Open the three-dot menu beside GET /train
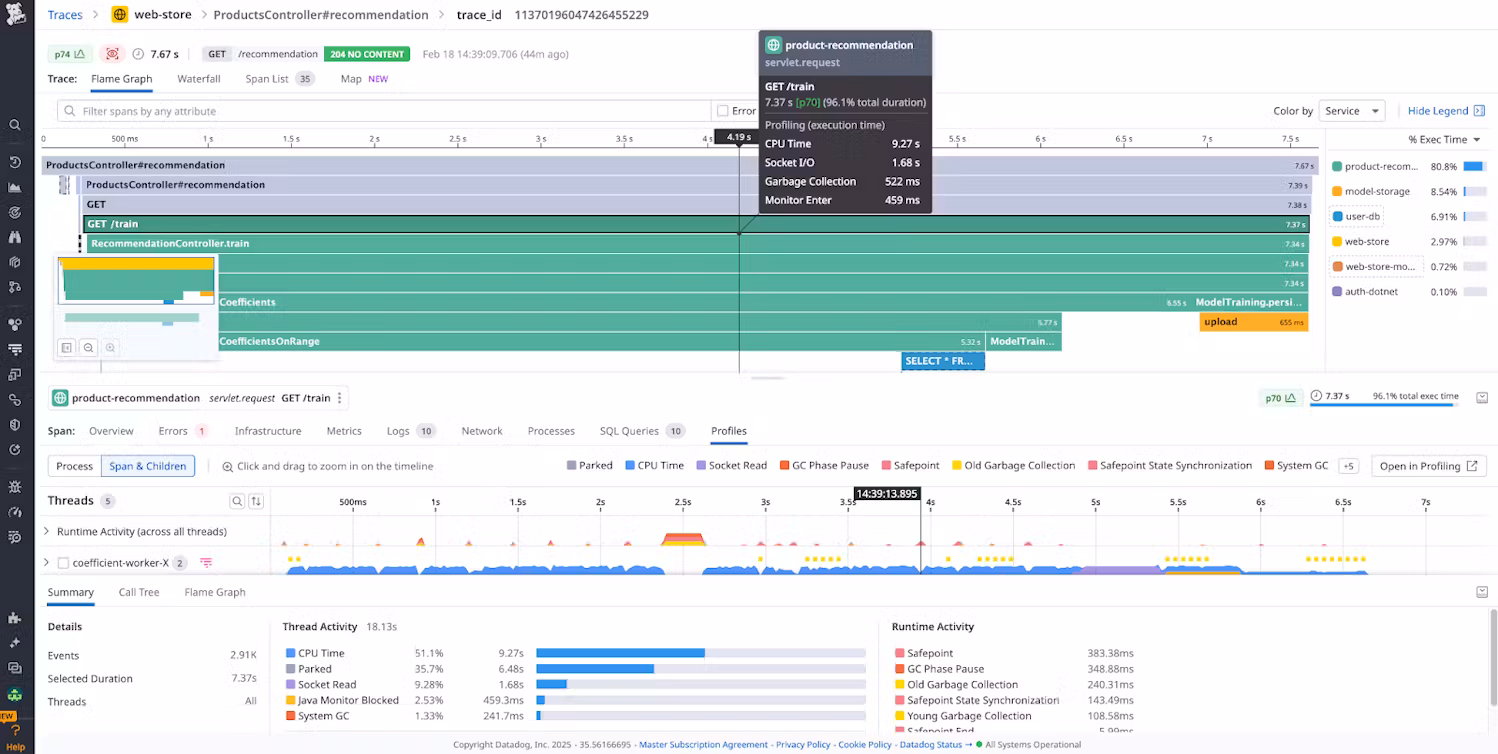This screenshot has width=1498, height=754. [x=340, y=398]
